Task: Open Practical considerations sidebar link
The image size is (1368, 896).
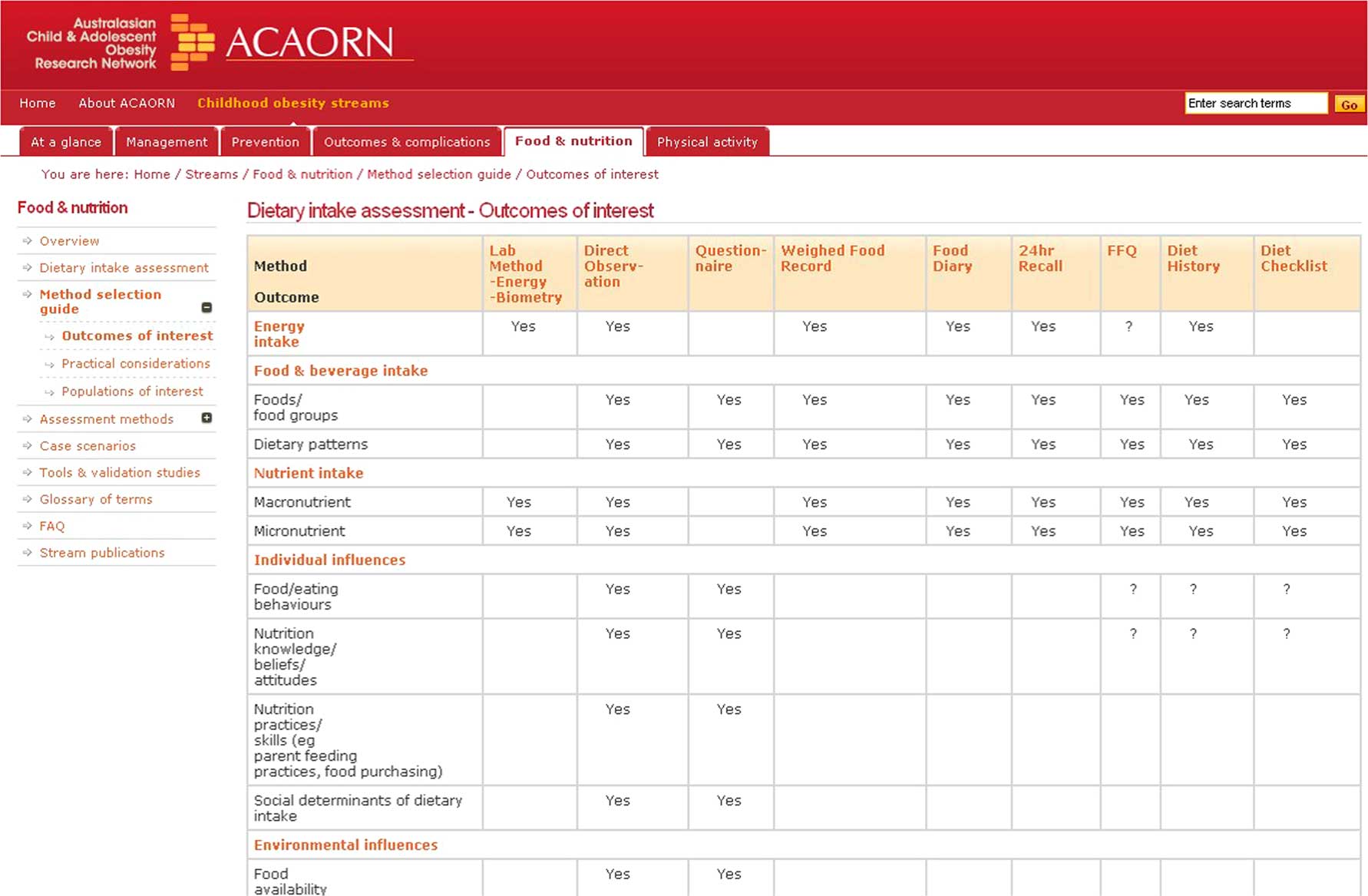Action: (x=136, y=363)
